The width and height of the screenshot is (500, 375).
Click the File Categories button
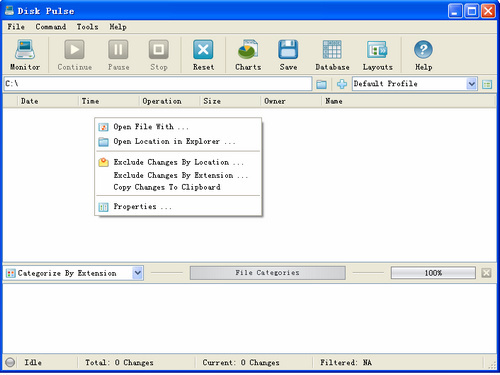[x=267, y=273]
